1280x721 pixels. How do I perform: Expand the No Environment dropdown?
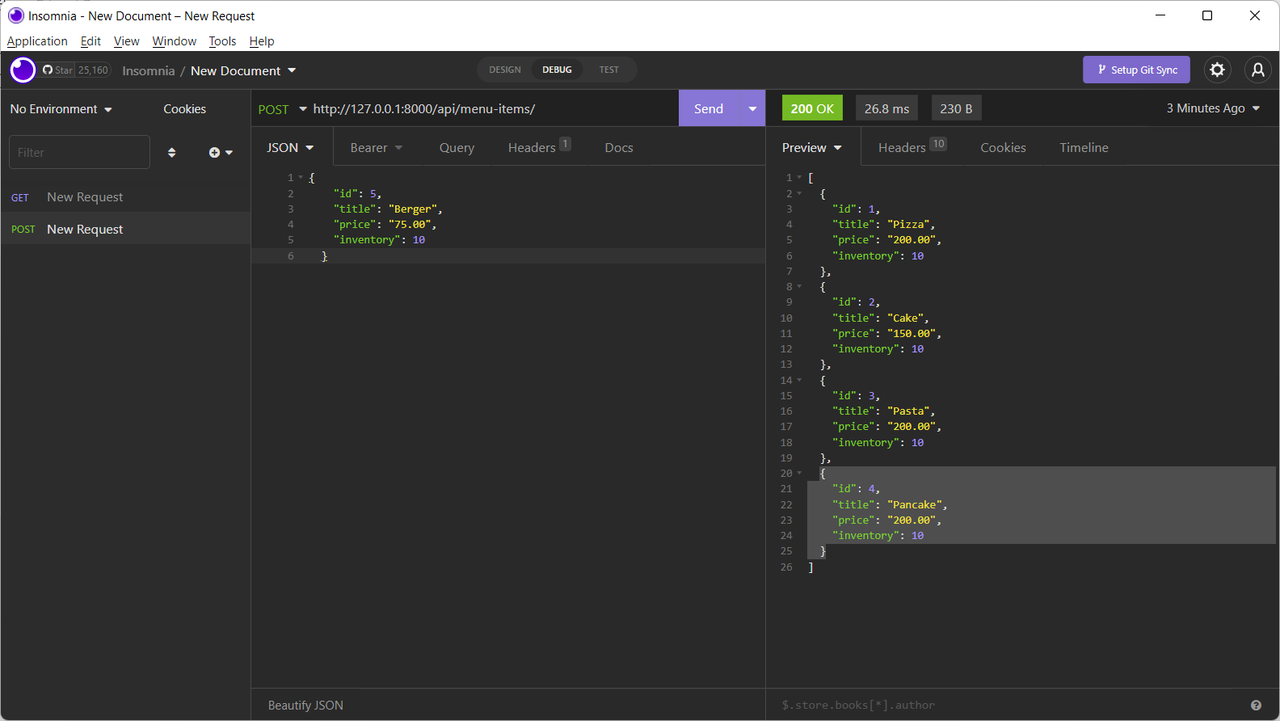[61, 109]
